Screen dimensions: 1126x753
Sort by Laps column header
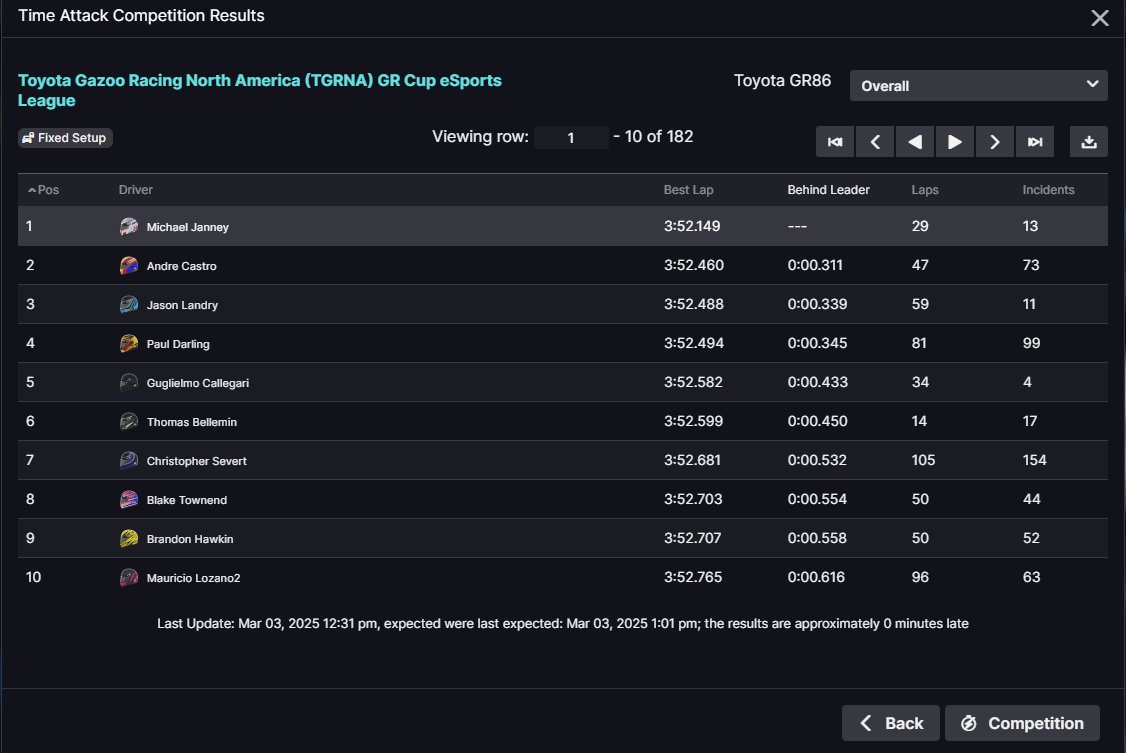click(925, 190)
